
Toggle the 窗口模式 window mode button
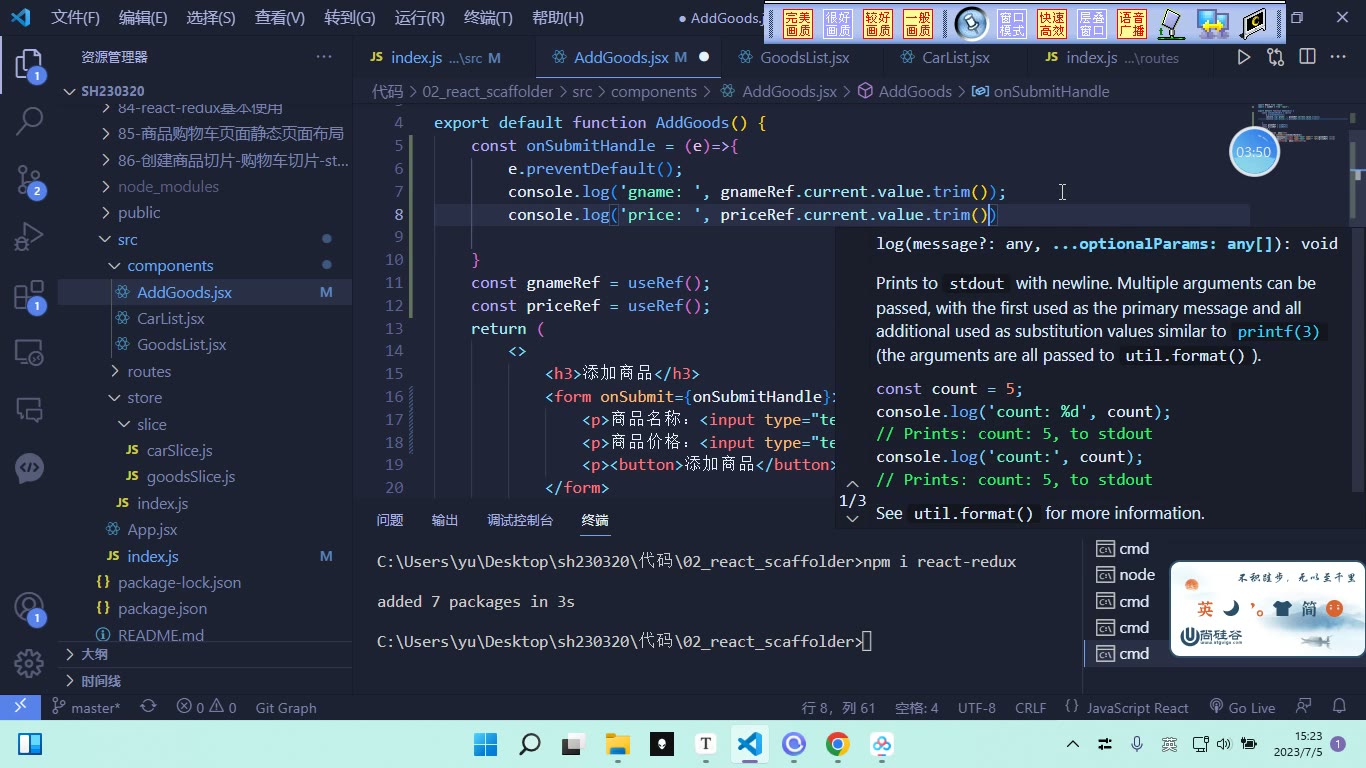pyautogui.click(x=1012, y=24)
